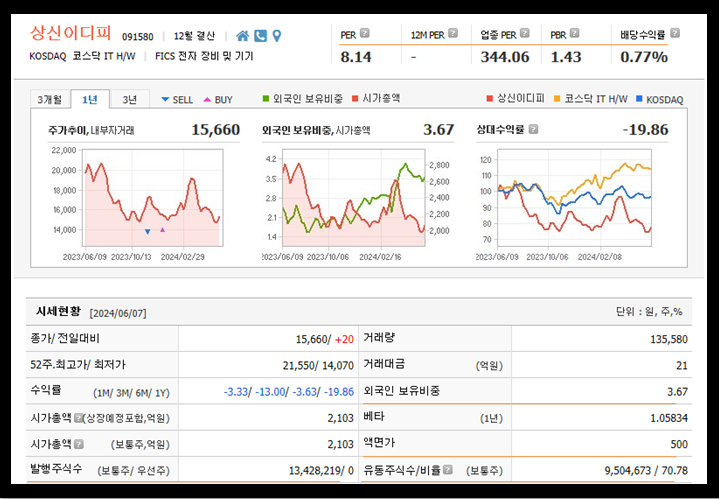The image size is (719, 499).
Task: Click the relative return value -19.86 above chart
Action: (645, 130)
